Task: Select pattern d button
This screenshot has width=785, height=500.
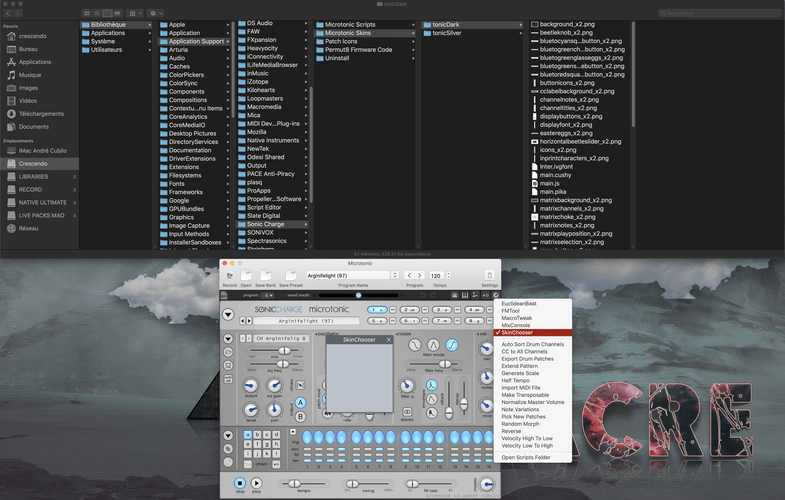Action: point(276,434)
